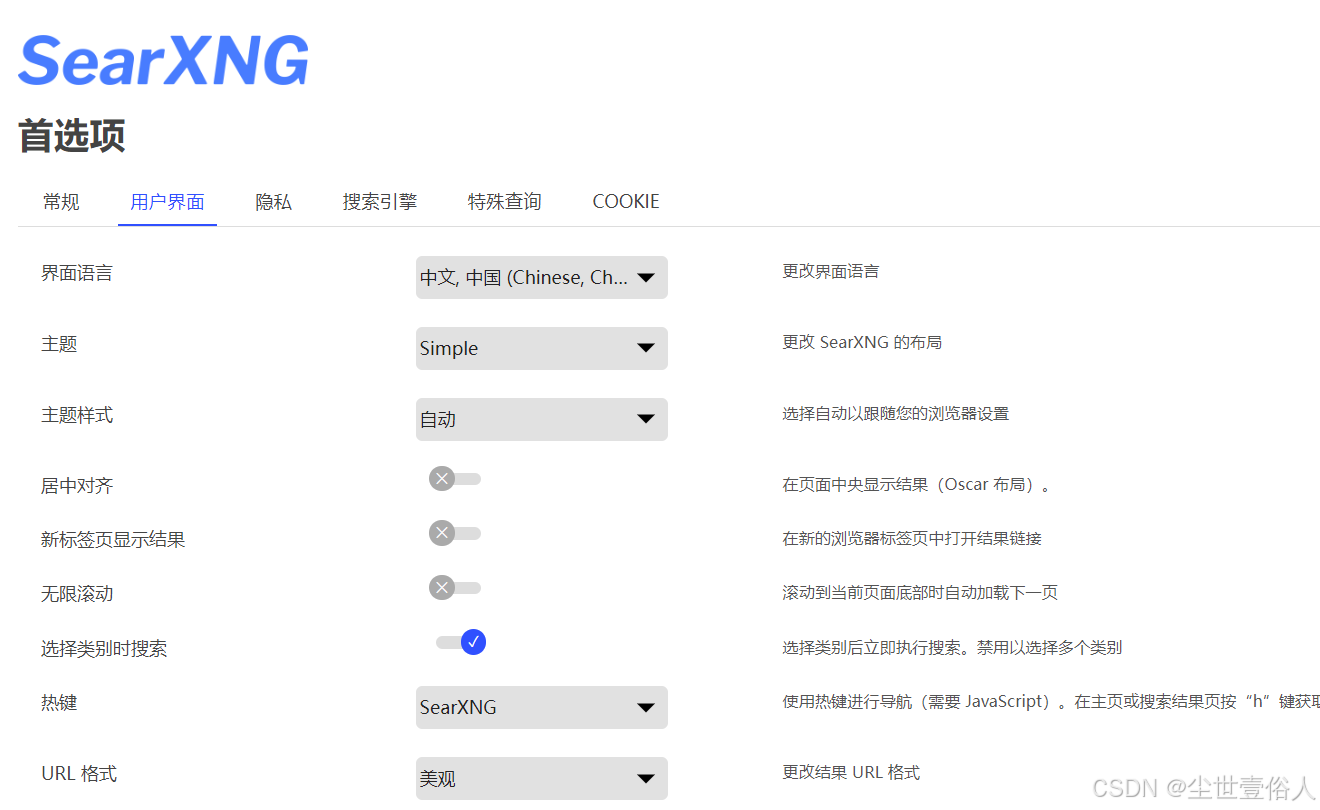
Task: Click the 热键 label
Action: (x=59, y=702)
